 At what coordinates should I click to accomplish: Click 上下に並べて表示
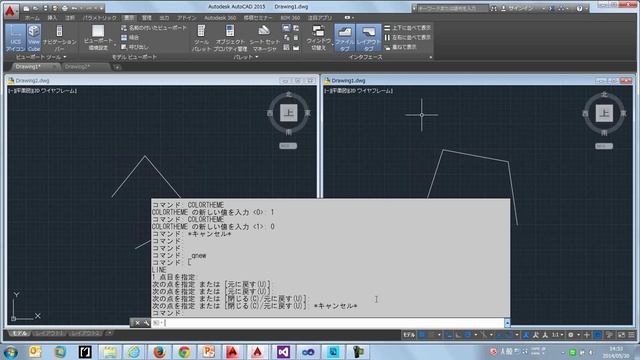tap(407, 28)
